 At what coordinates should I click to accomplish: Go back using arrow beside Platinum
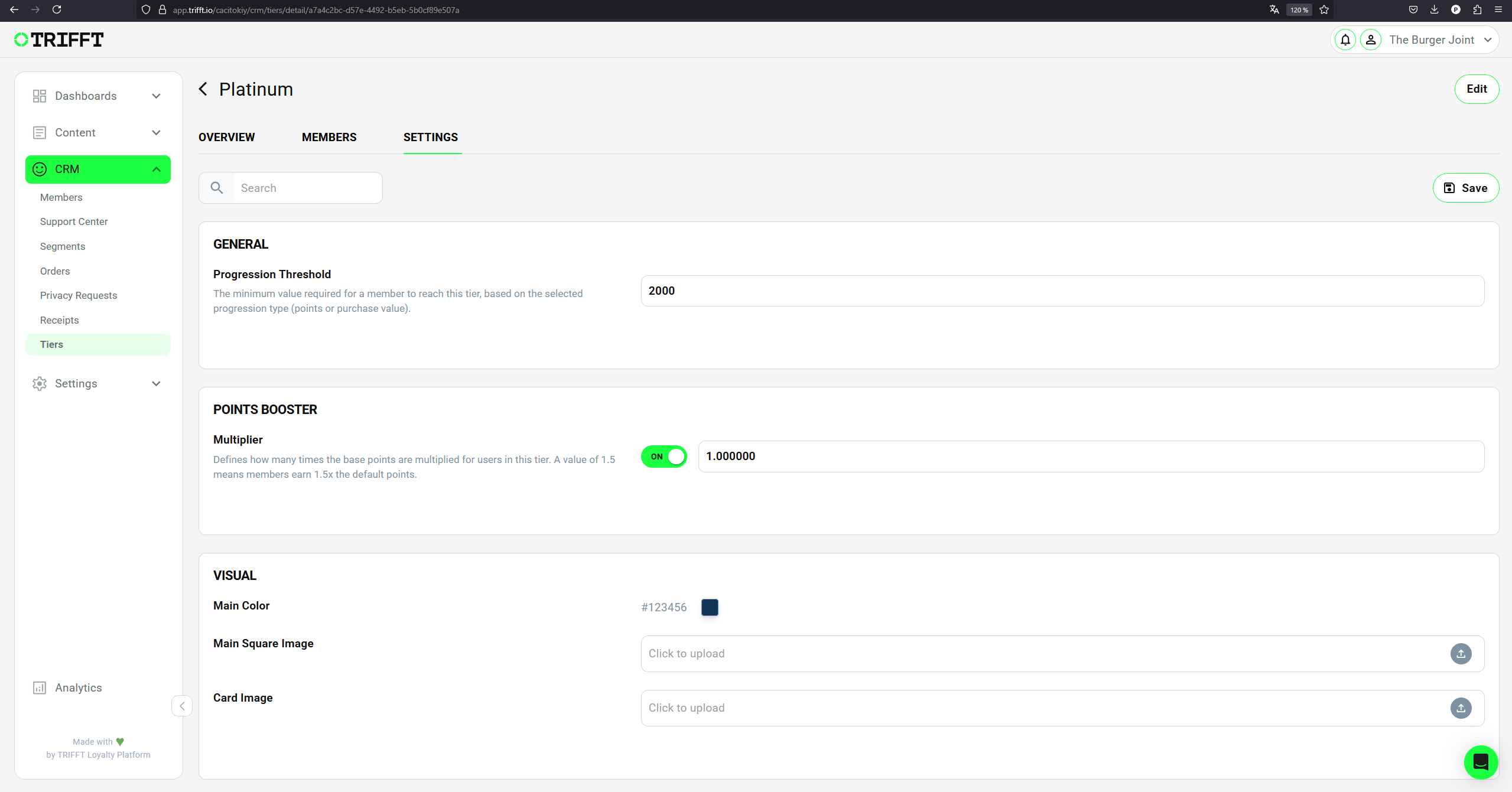point(203,89)
